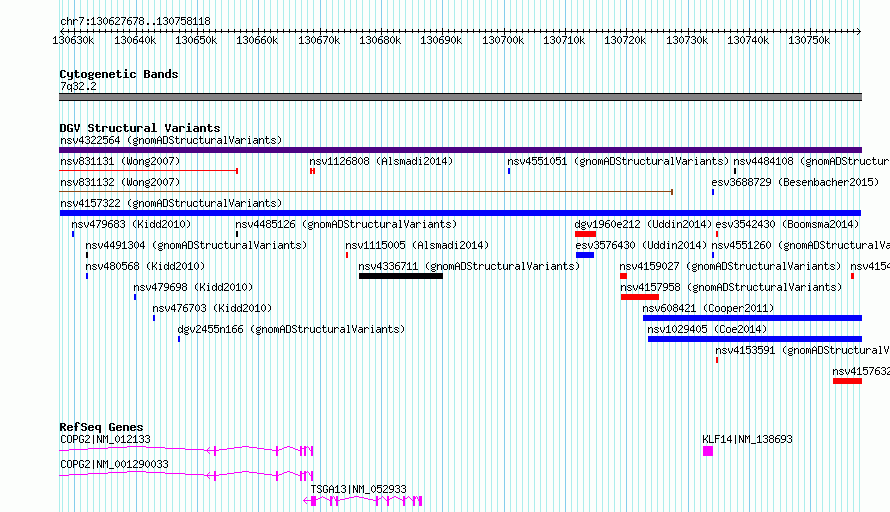
Task: Open the TSGA13|NM_052933 gene label
Action: [x=358, y=489]
